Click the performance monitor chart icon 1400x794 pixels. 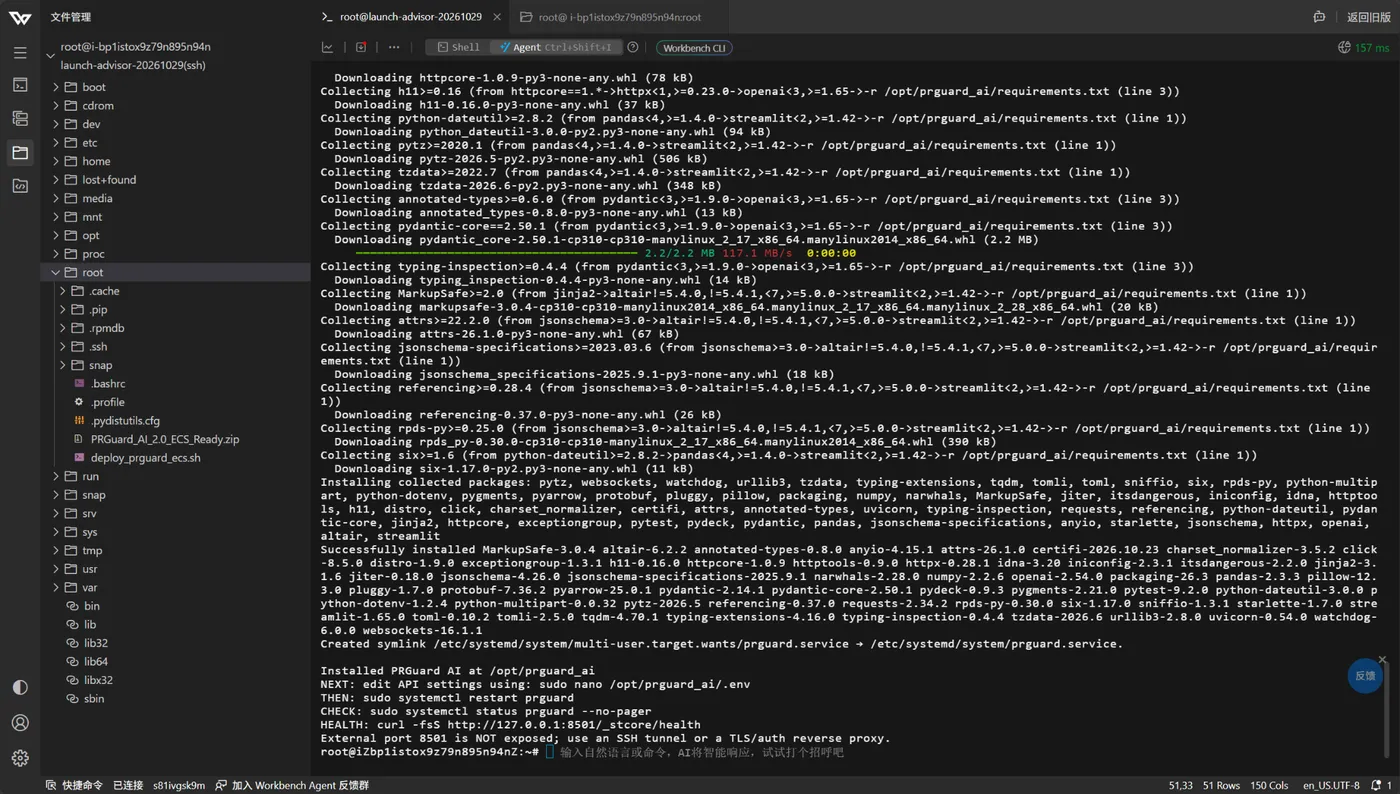327,47
